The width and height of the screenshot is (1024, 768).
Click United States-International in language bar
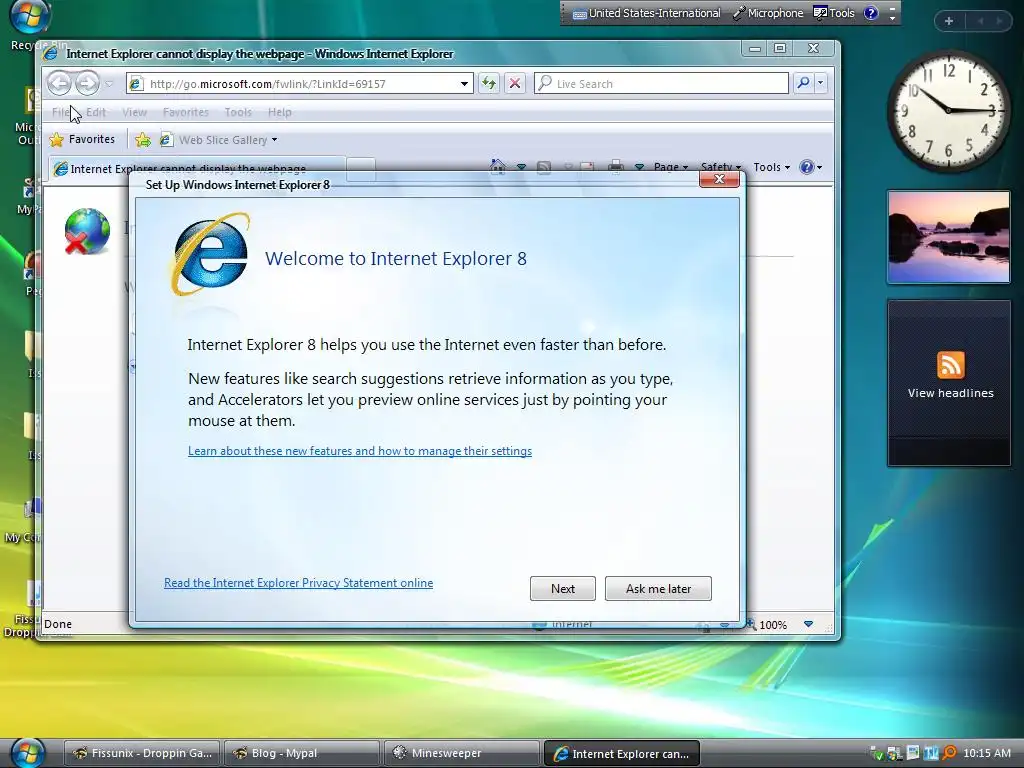click(x=647, y=13)
